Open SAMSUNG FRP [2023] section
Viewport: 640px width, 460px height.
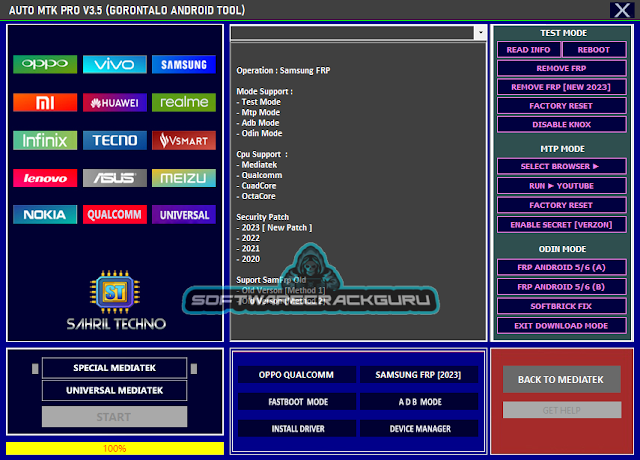[x=419, y=375]
